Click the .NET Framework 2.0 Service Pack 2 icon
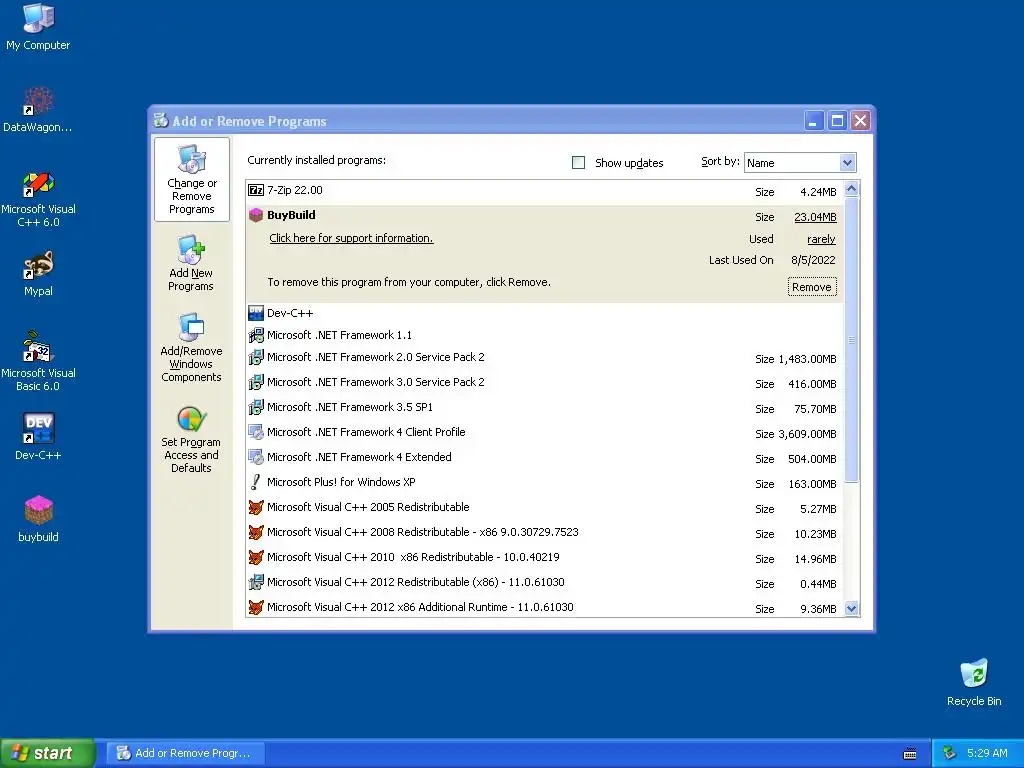This screenshot has height=768, width=1024. tap(256, 357)
